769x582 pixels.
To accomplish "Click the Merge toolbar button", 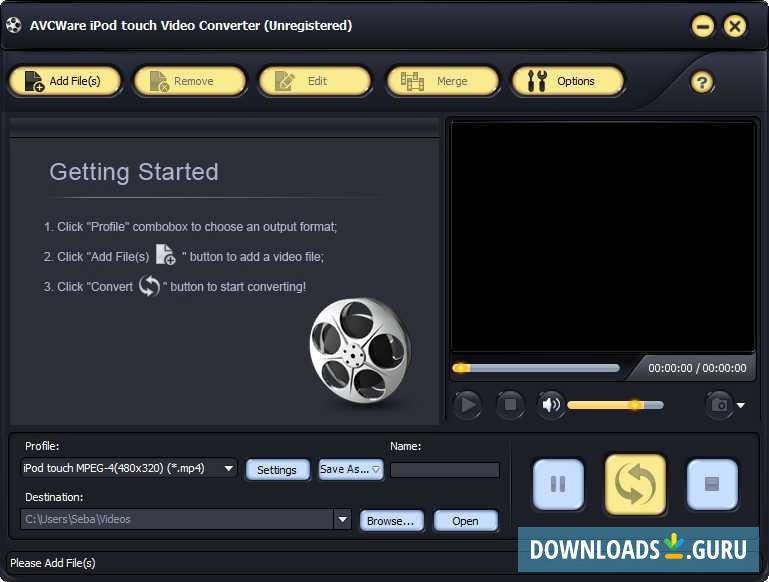I will (442, 81).
